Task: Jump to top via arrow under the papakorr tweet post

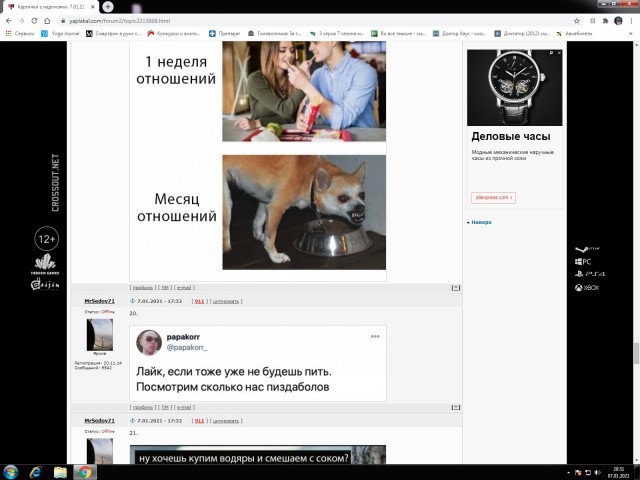Action: (456, 407)
